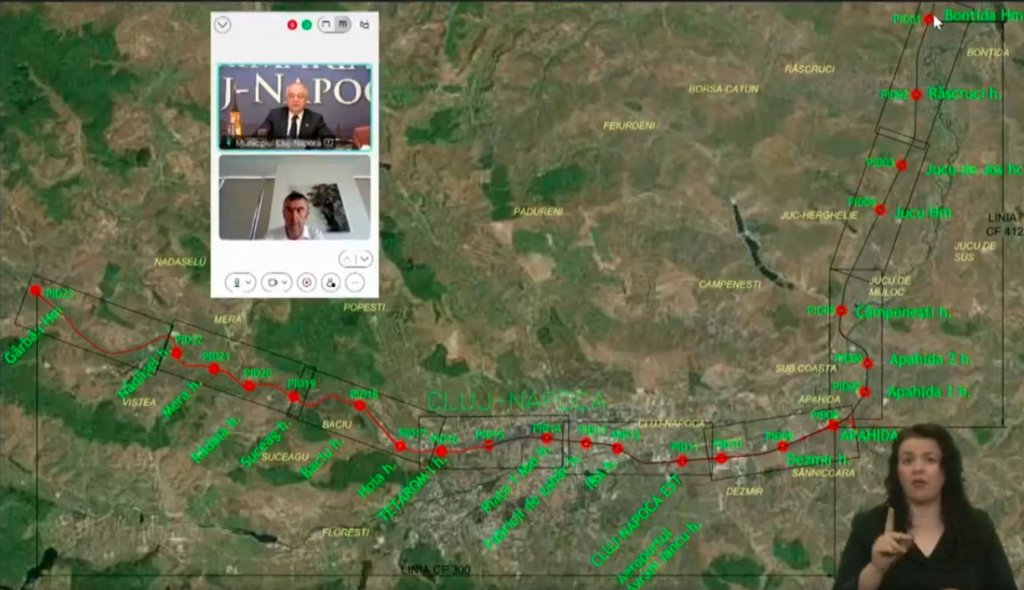Click the yellow 'BORSA-CATUN' locality label

pos(724,89)
